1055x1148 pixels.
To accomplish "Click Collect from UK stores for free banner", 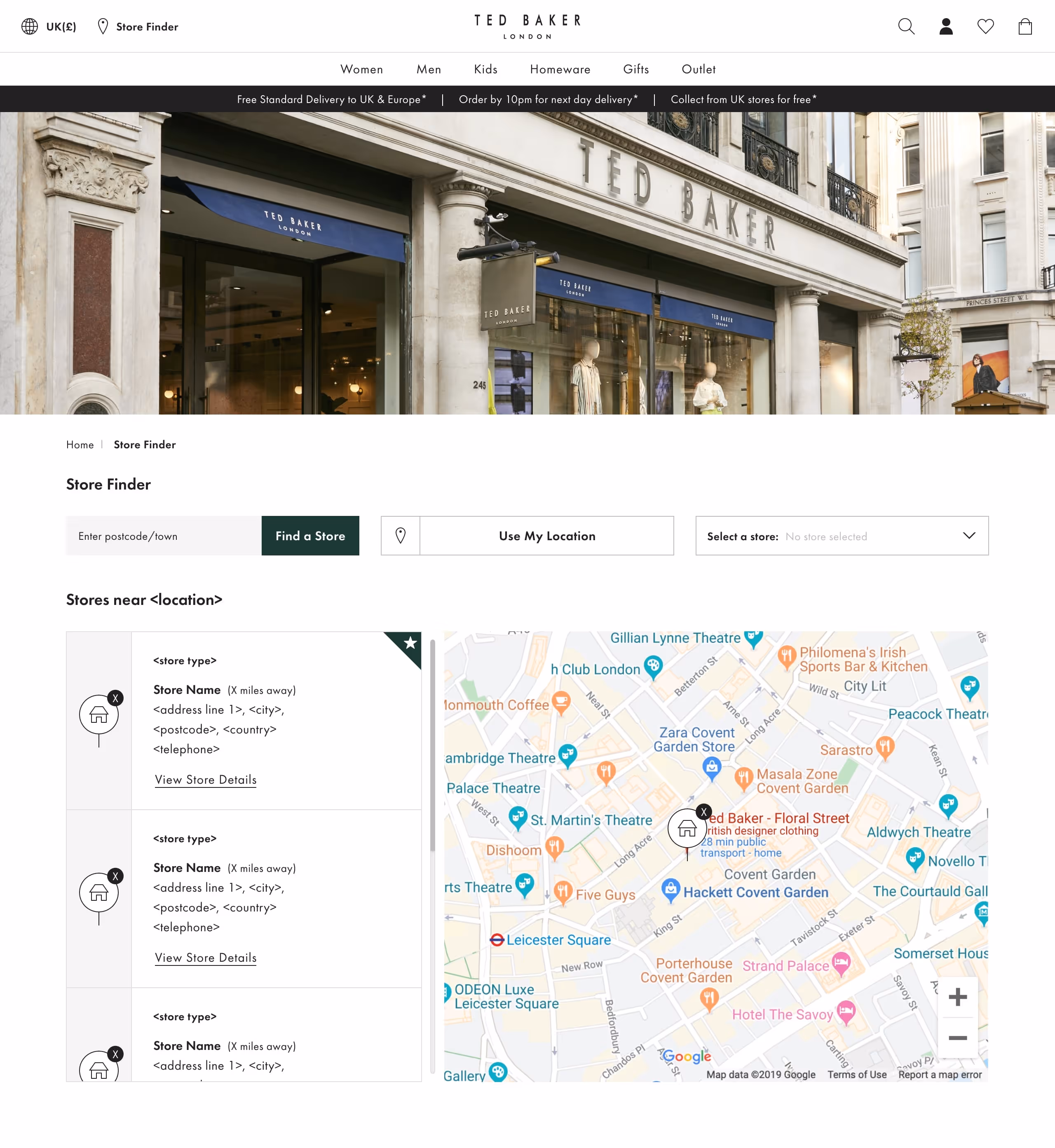I will pyautogui.click(x=743, y=99).
